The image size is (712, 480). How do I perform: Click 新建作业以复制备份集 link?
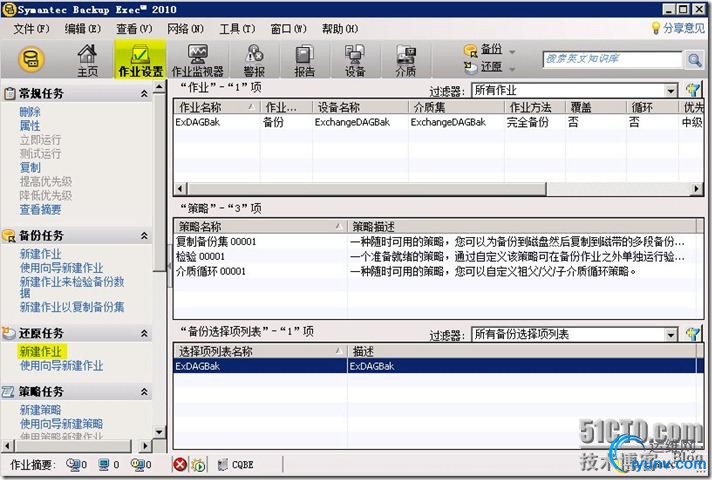tap(72, 307)
